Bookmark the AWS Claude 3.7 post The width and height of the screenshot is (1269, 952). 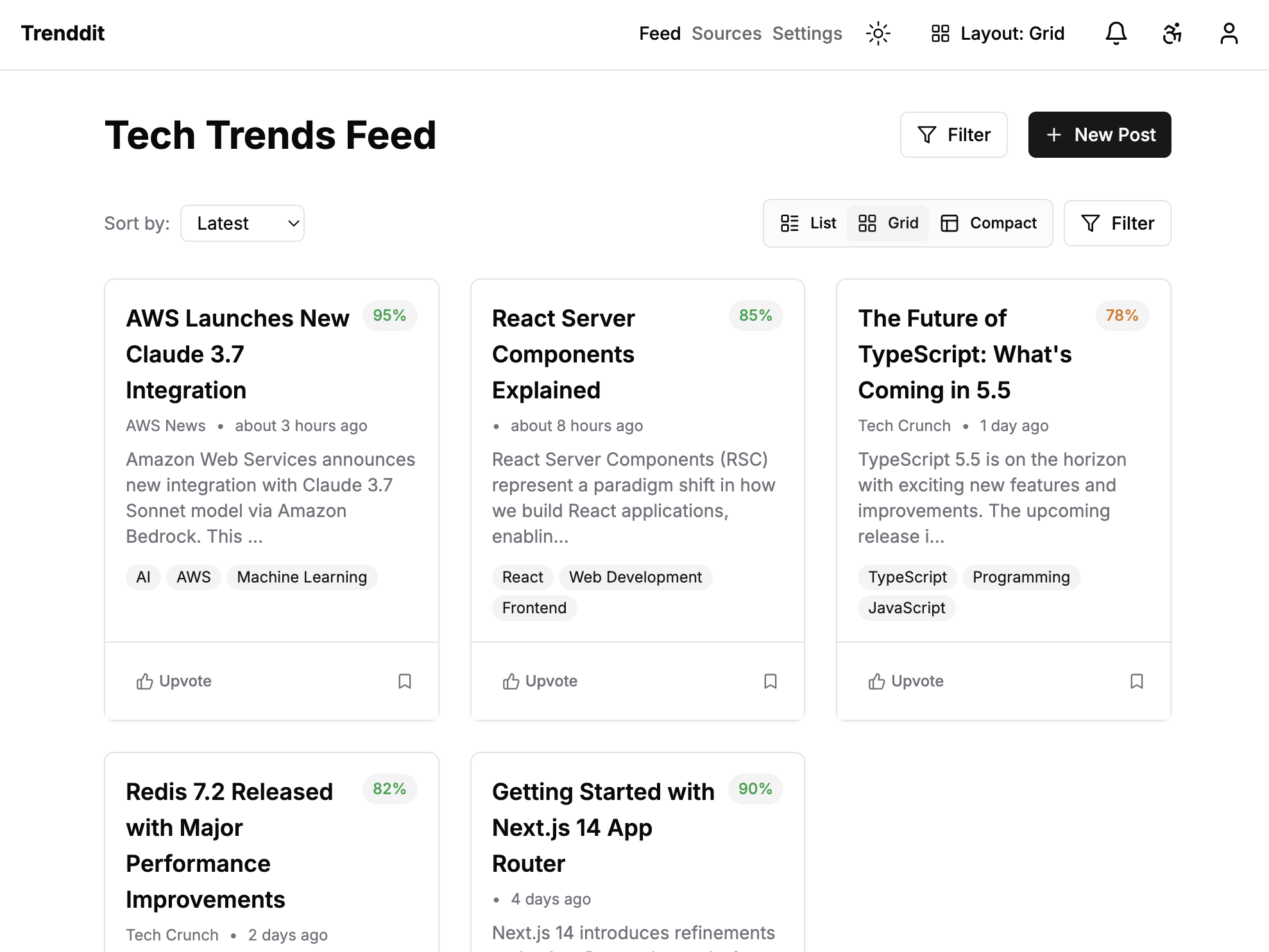coord(404,681)
